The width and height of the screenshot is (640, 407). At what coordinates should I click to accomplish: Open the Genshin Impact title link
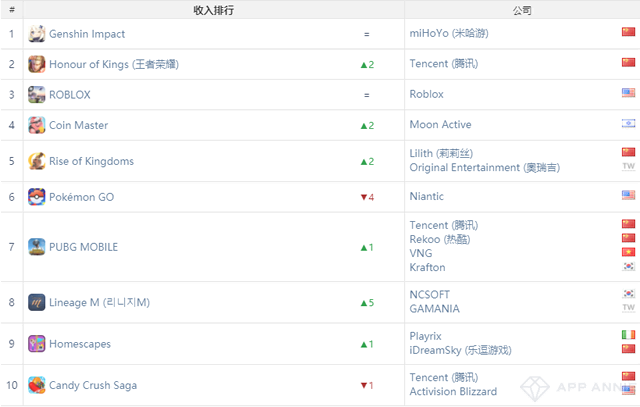tap(87, 34)
